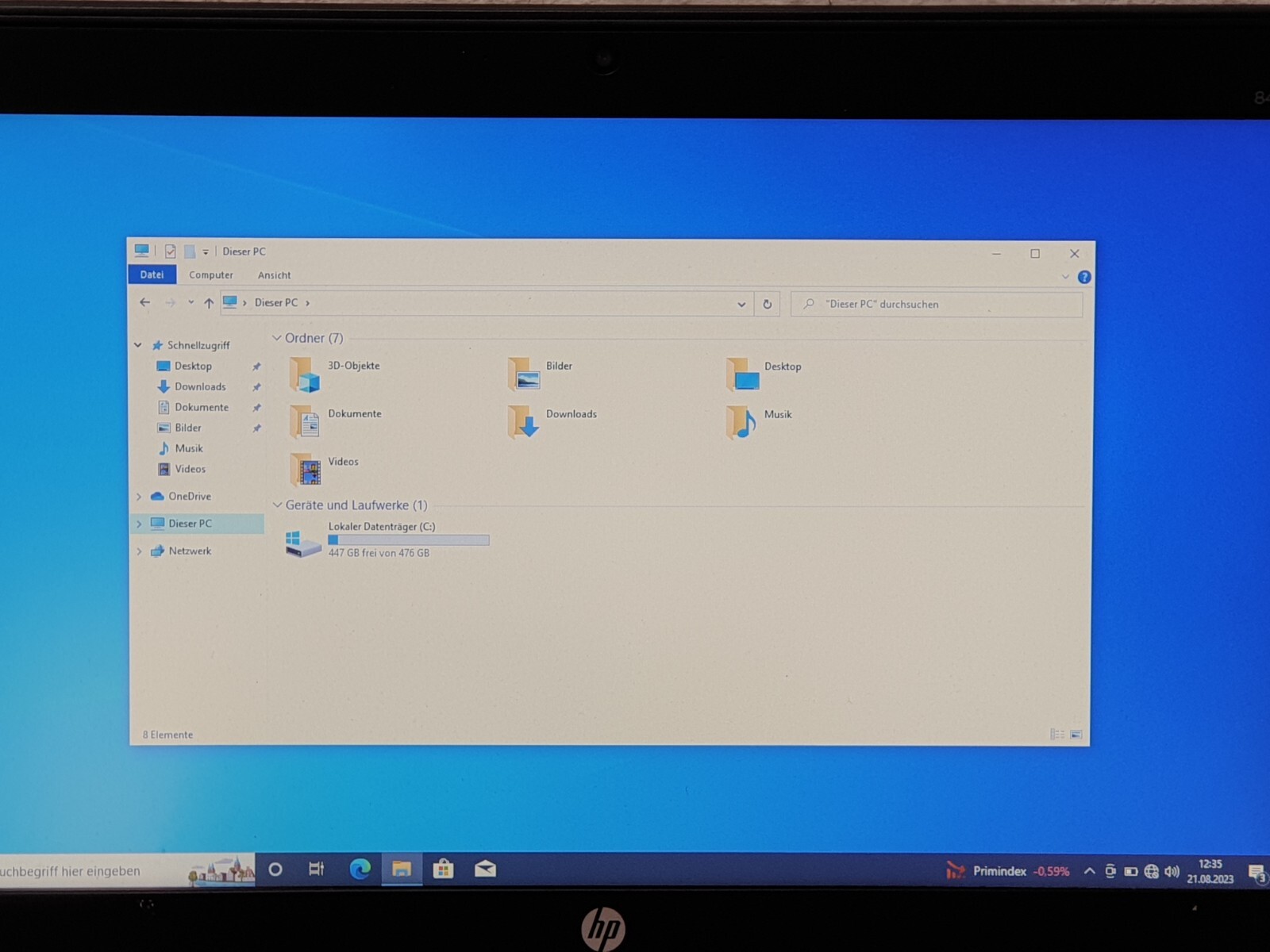Click the "Dieser PC" durchsuchen search box

click(x=937, y=305)
